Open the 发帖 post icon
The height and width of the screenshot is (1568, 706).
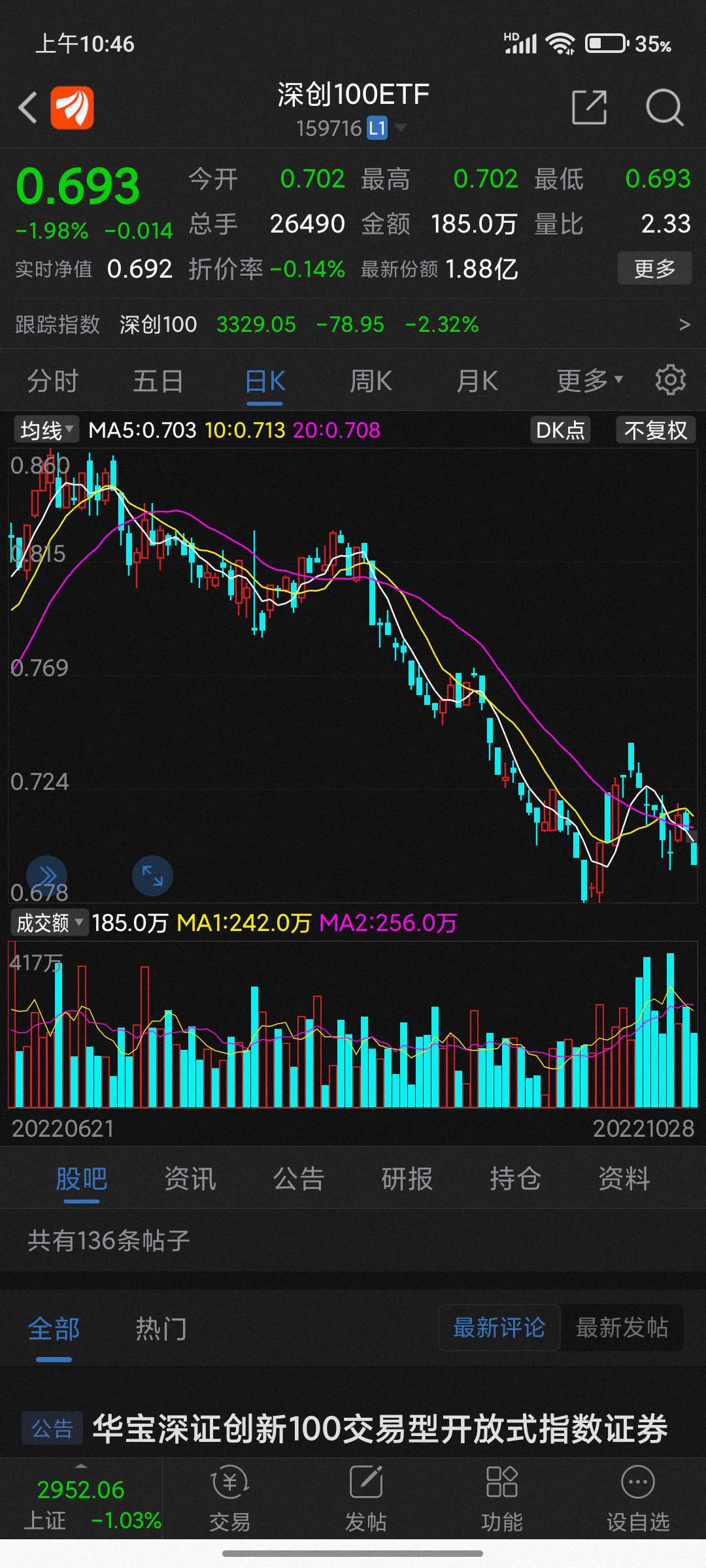tap(365, 1499)
